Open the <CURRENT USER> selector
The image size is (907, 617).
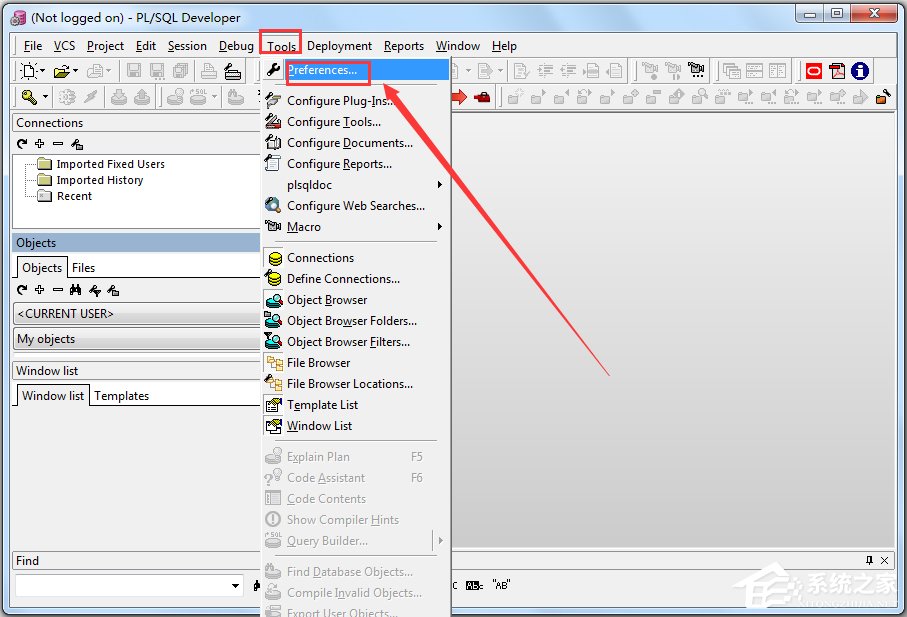point(137,313)
